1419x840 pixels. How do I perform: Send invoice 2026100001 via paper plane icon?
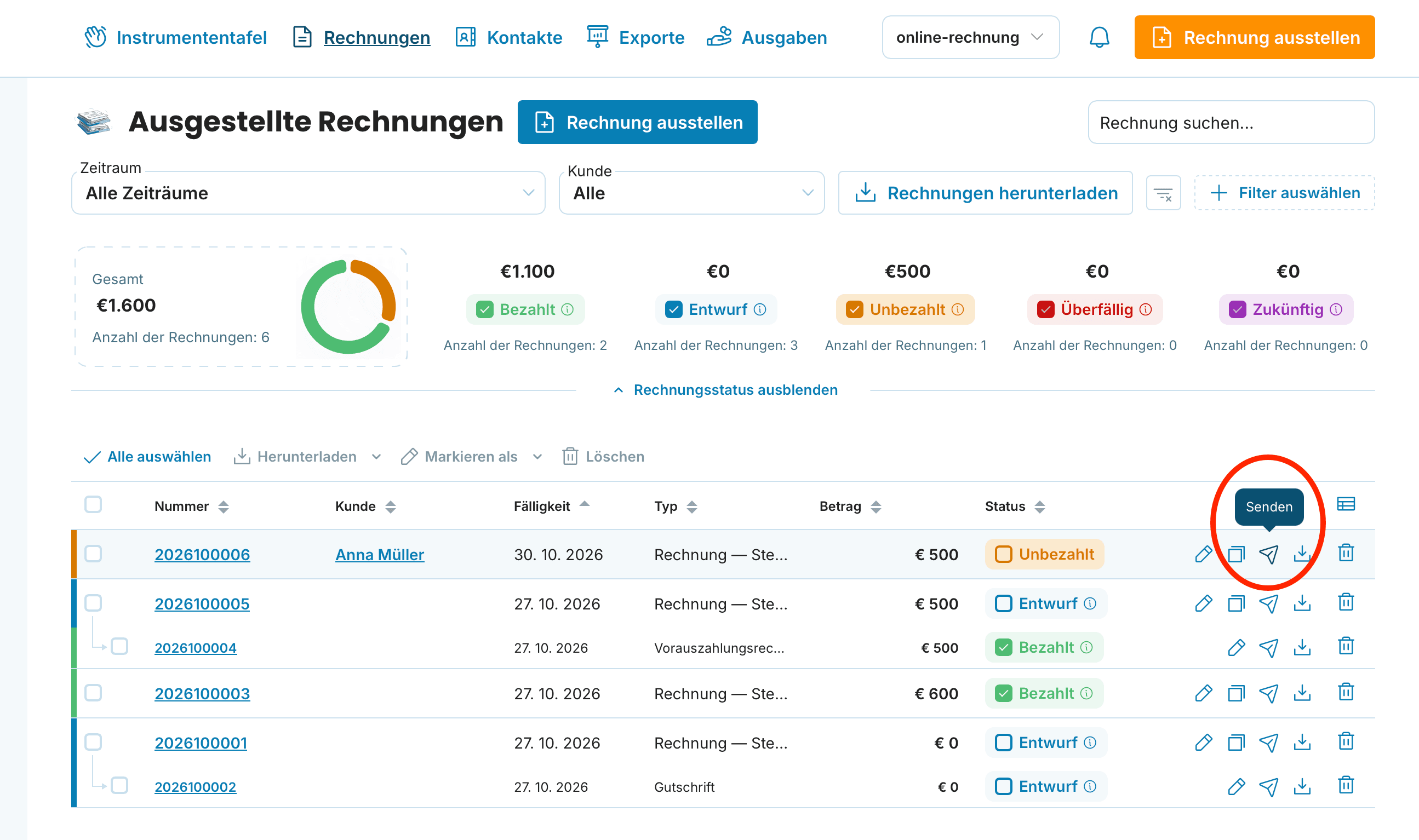pyautogui.click(x=1268, y=743)
